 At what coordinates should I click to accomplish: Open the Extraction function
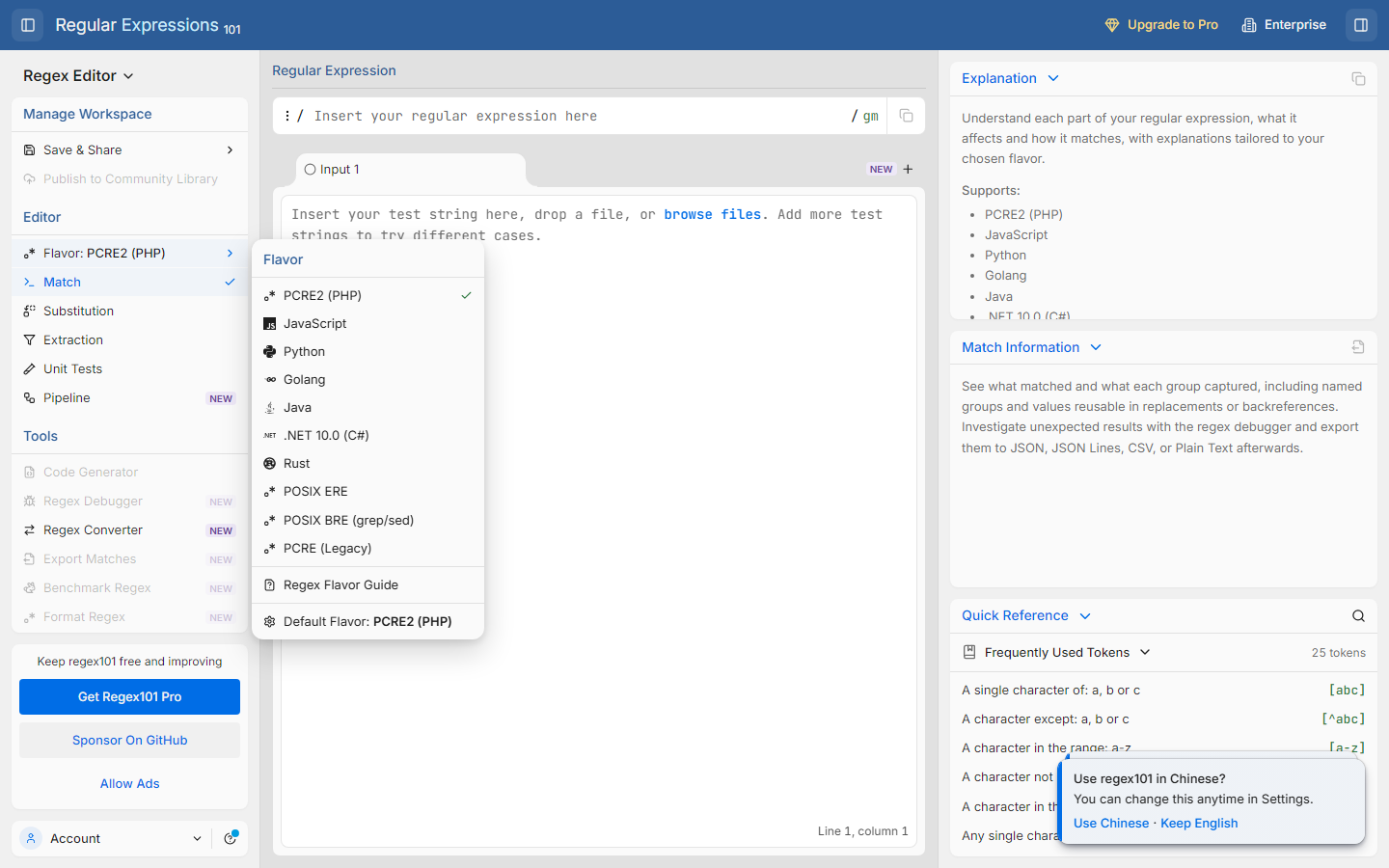pyautogui.click(x=129, y=340)
